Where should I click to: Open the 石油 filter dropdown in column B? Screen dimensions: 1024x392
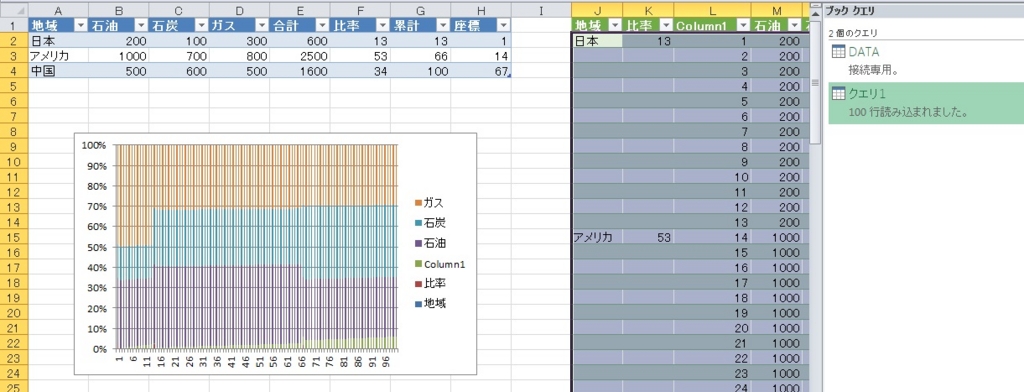tap(141, 25)
